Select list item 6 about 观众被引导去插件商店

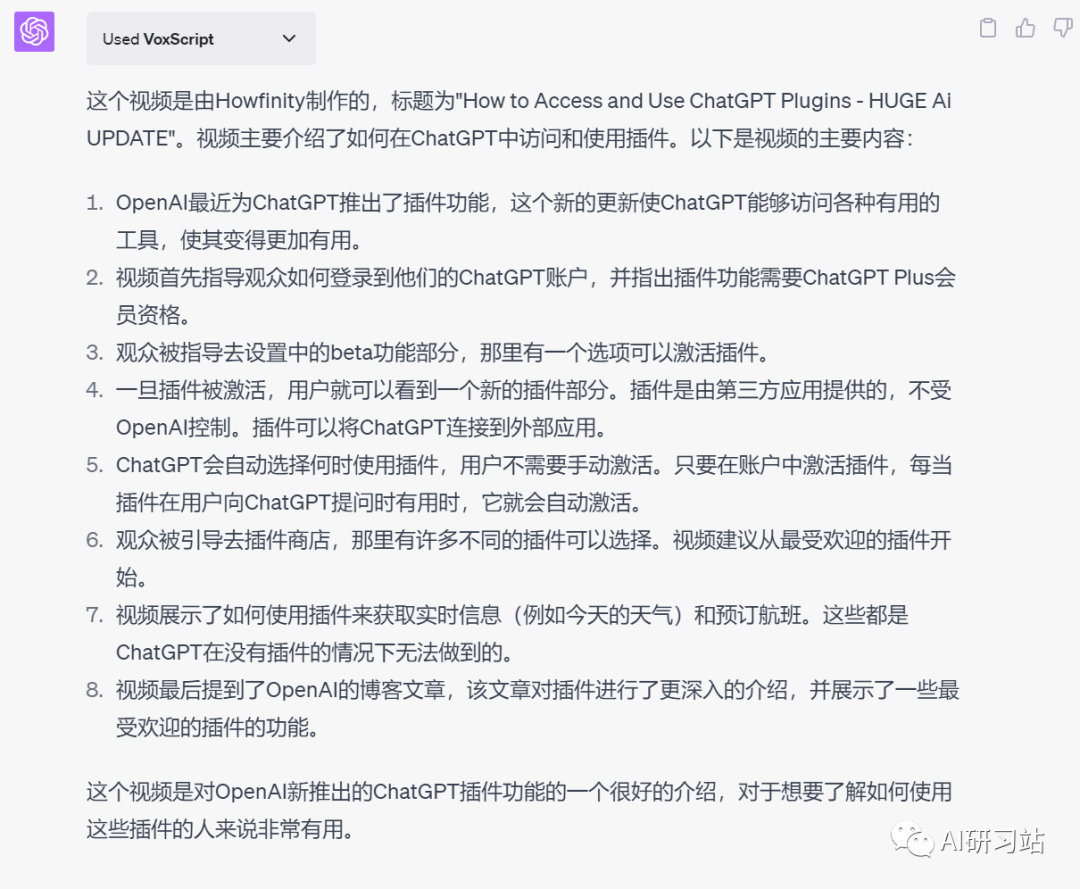[534, 558]
